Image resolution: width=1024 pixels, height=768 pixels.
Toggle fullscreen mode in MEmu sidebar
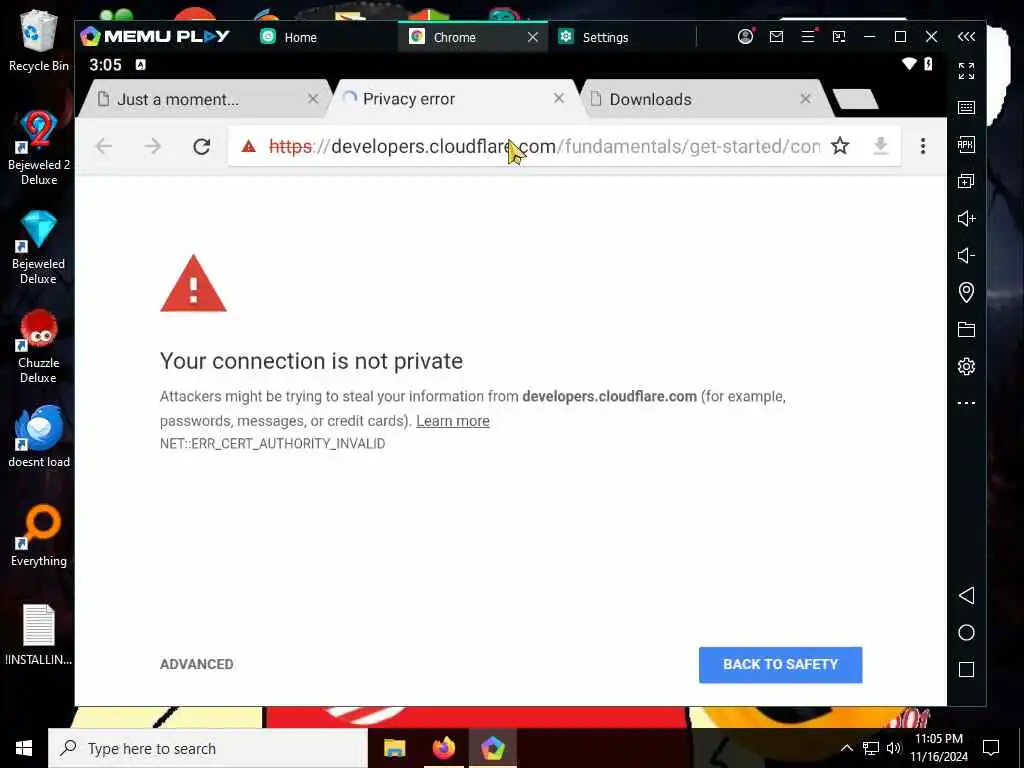click(x=966, y=71)
